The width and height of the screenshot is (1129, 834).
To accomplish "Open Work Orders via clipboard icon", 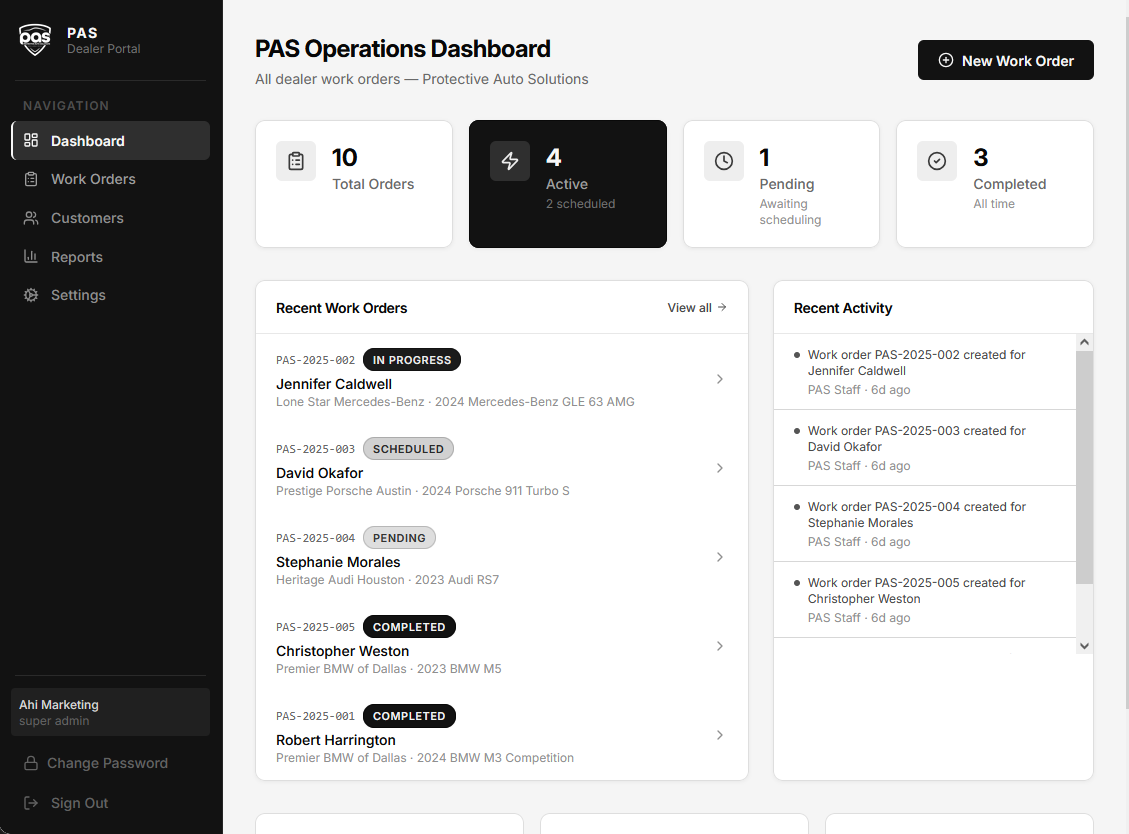I will pos(30,179).
